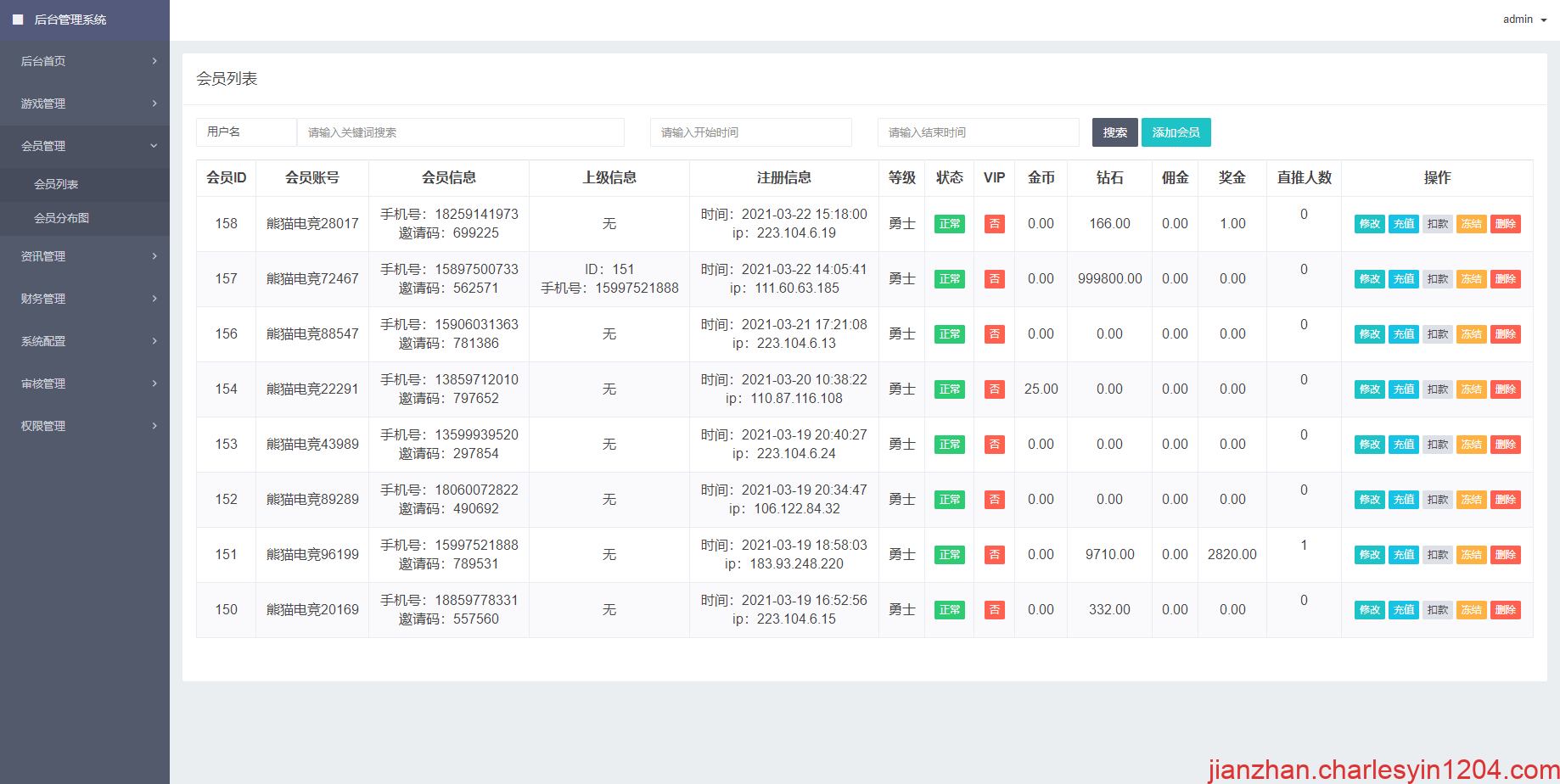Click the square logo icon beside 后台管理系统
Screen dimensions: 1560x784
tap(18, 20)
